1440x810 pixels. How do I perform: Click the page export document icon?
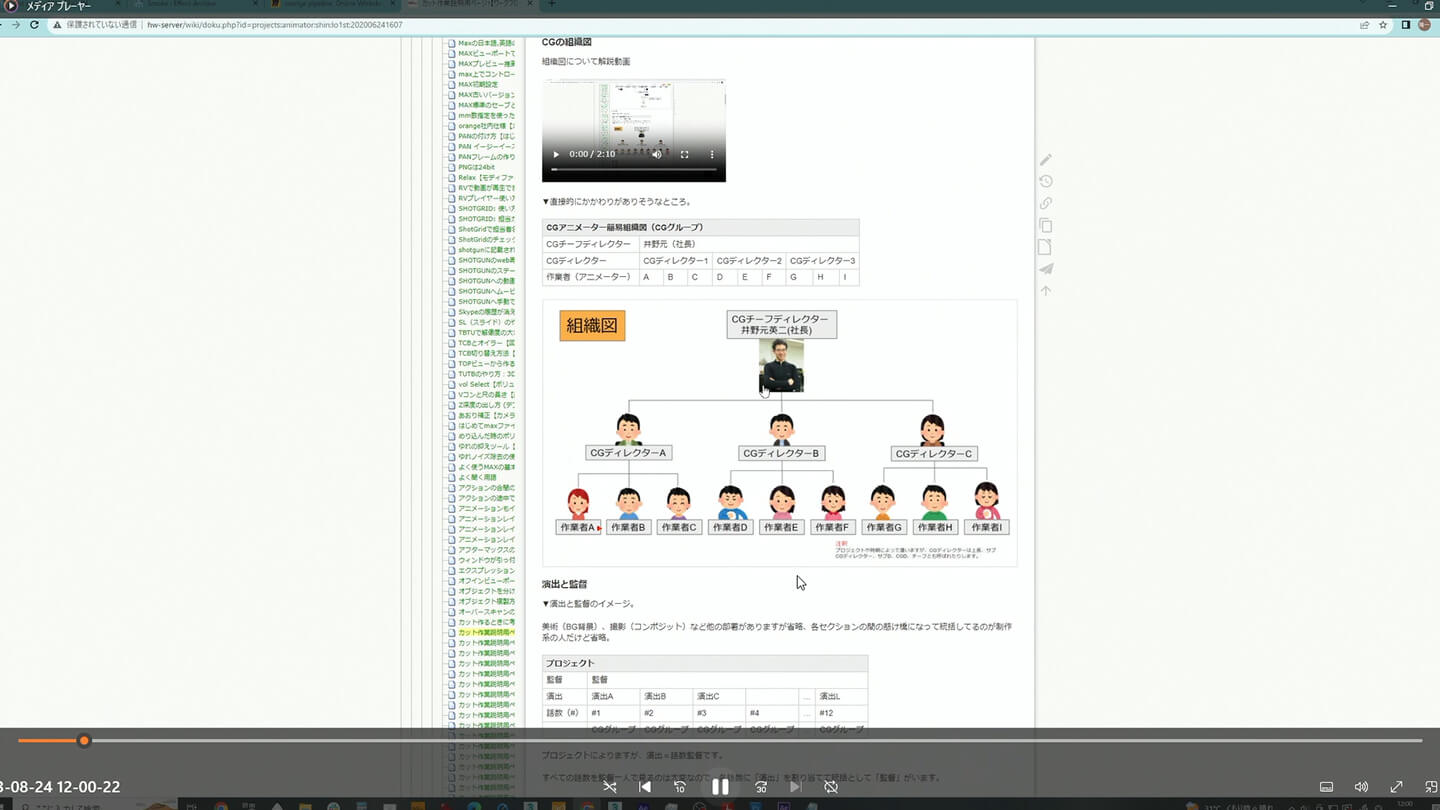[1046, 247]
